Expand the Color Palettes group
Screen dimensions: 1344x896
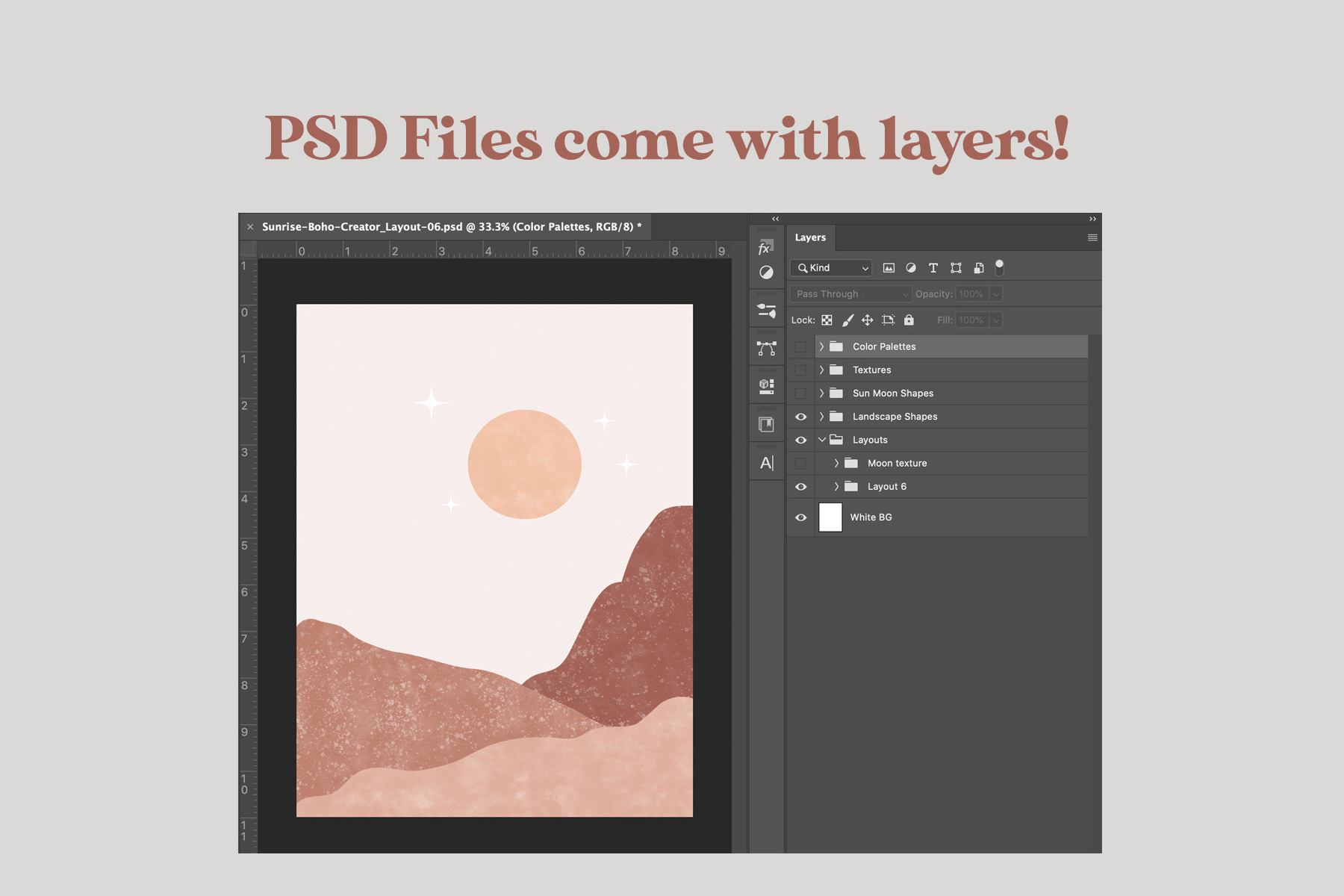tap(821, 346)
